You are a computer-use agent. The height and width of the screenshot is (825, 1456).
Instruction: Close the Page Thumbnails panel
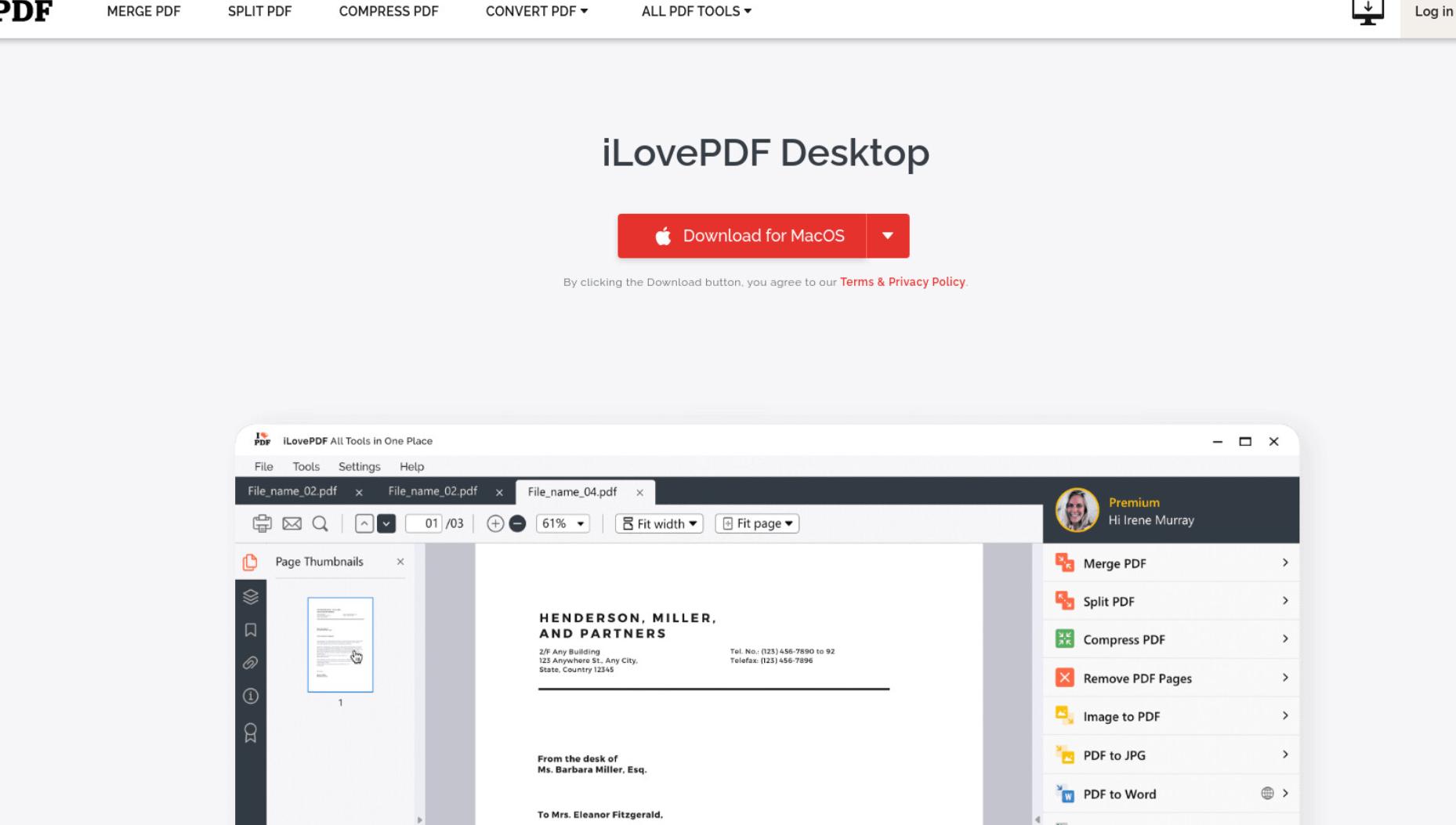400,562
